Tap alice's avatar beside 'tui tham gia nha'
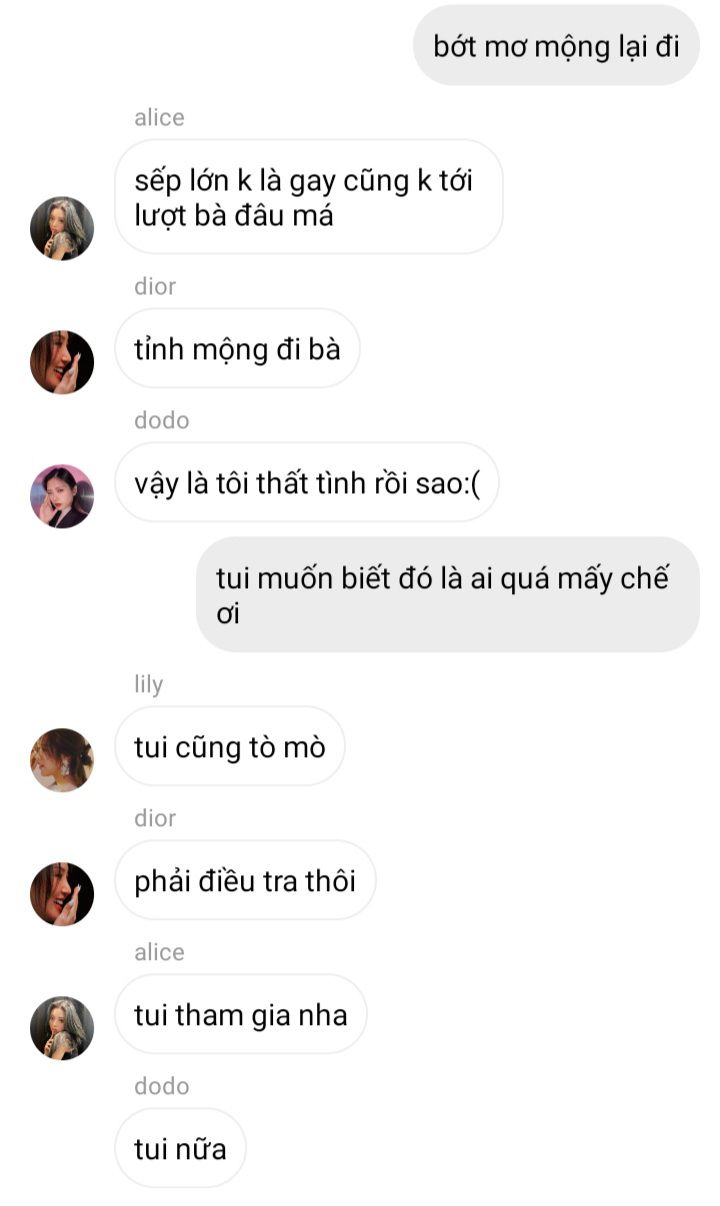The image size is (720, 1206). (62, 1028)
